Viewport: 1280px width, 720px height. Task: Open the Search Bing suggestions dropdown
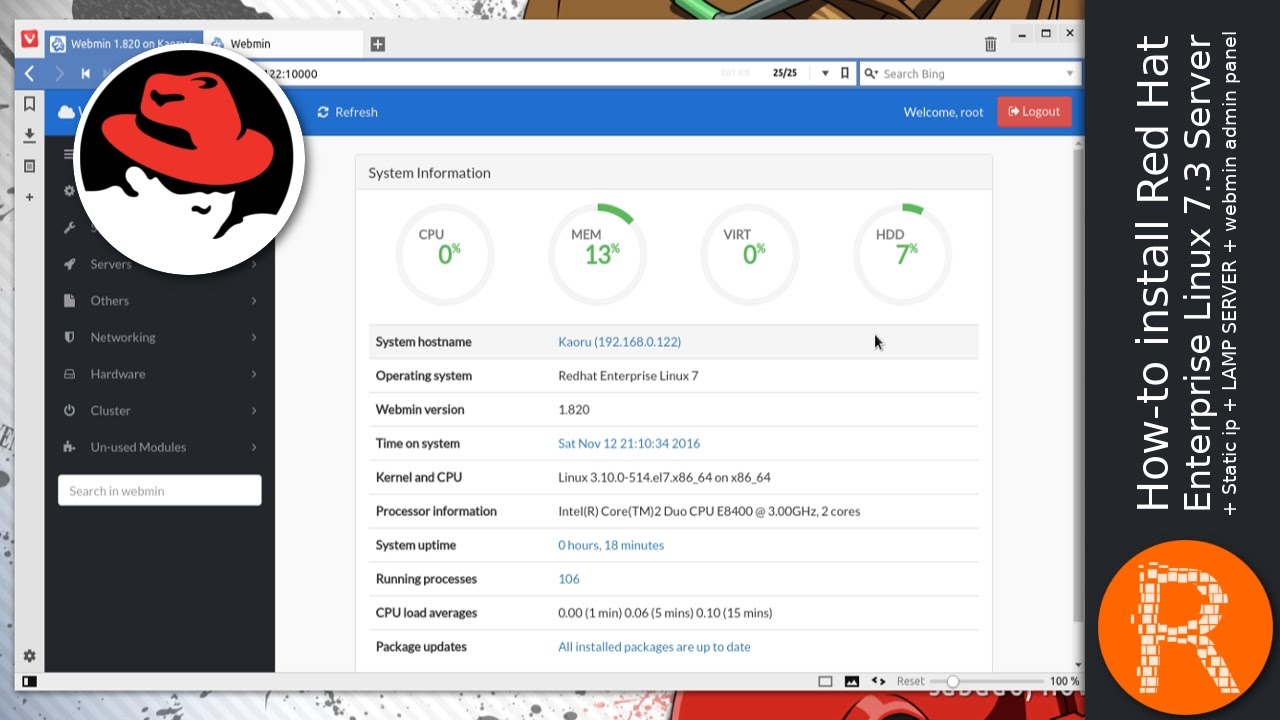(1069, 73)
